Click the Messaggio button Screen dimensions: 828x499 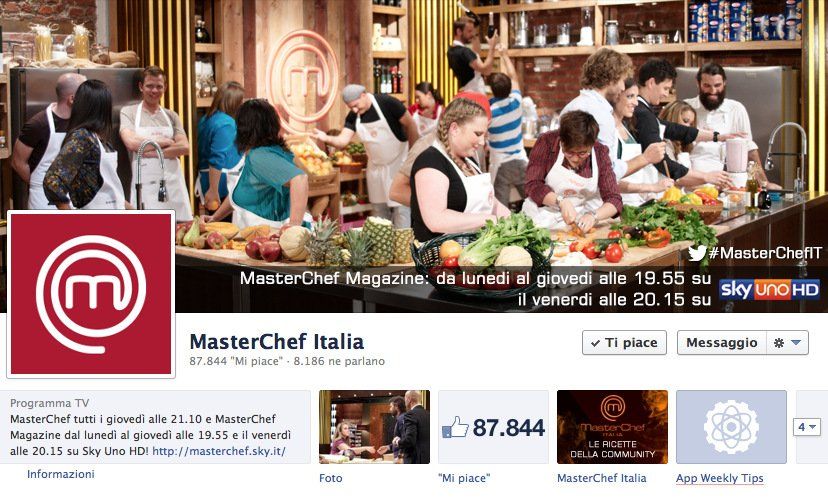click(721, 343)
